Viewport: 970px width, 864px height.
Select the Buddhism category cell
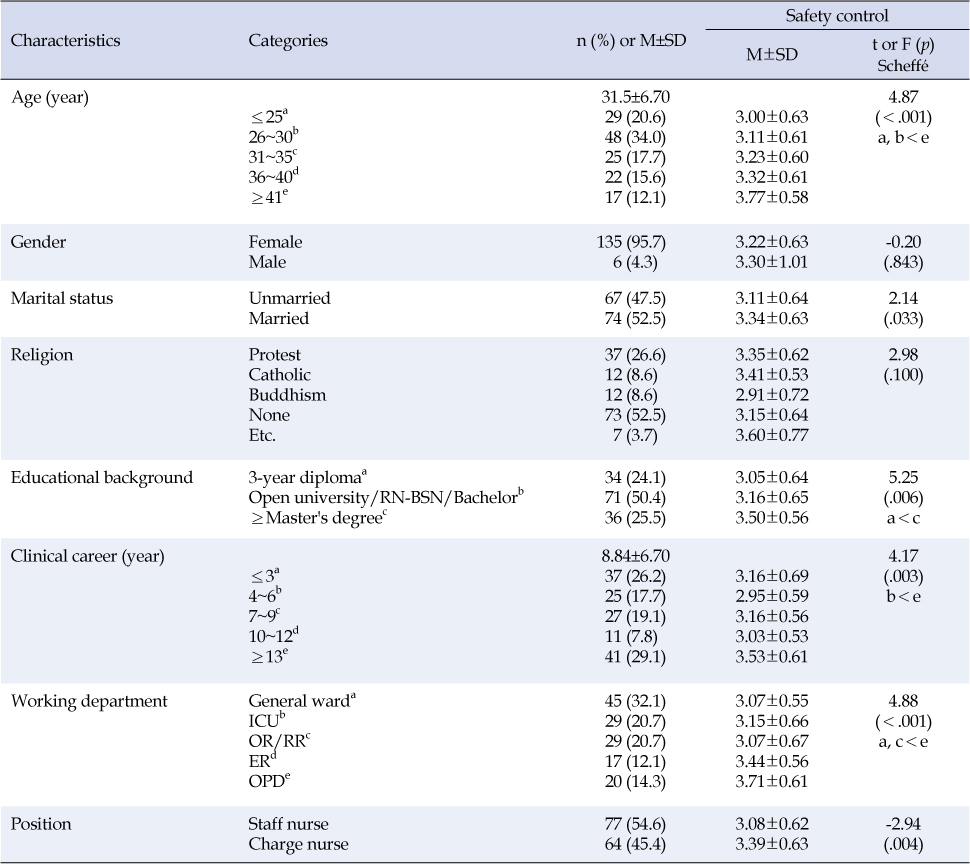(287, 395)
